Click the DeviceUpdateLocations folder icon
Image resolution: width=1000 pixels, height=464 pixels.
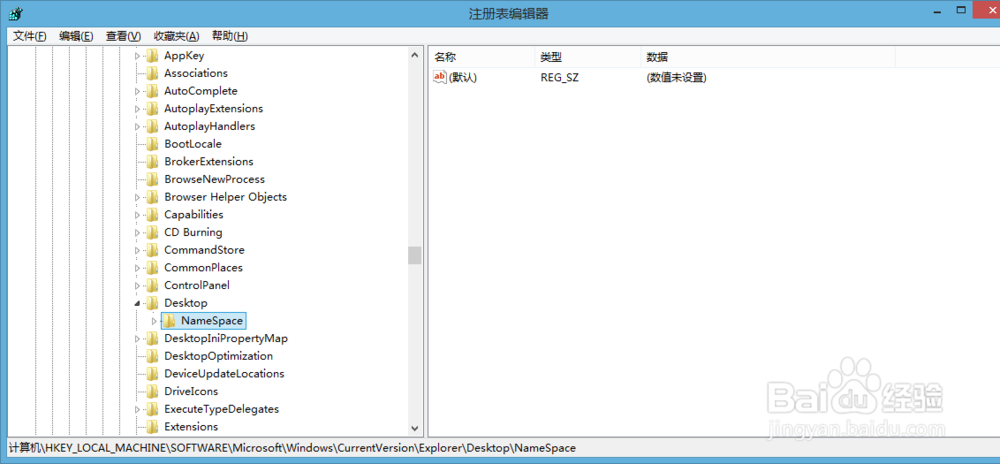152,373
